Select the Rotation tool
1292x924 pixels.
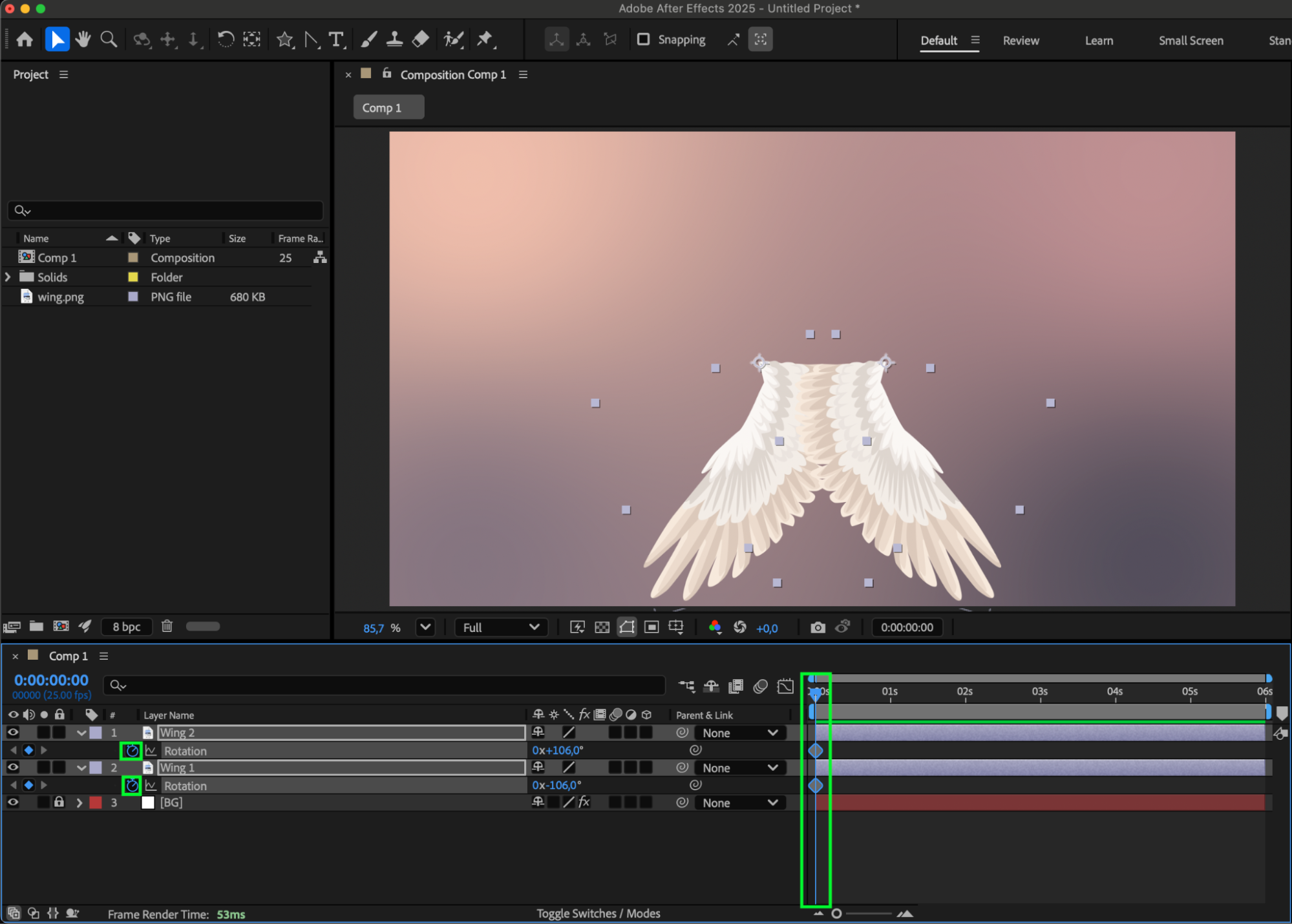[x=225, y=40]
